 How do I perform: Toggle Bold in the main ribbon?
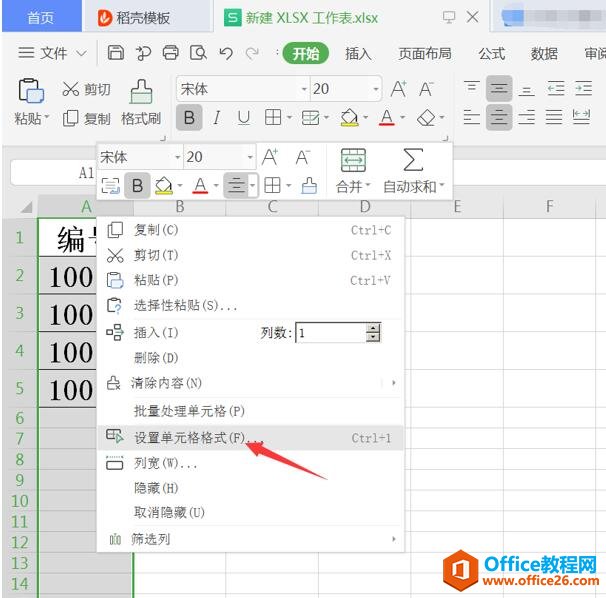(188, 118)
